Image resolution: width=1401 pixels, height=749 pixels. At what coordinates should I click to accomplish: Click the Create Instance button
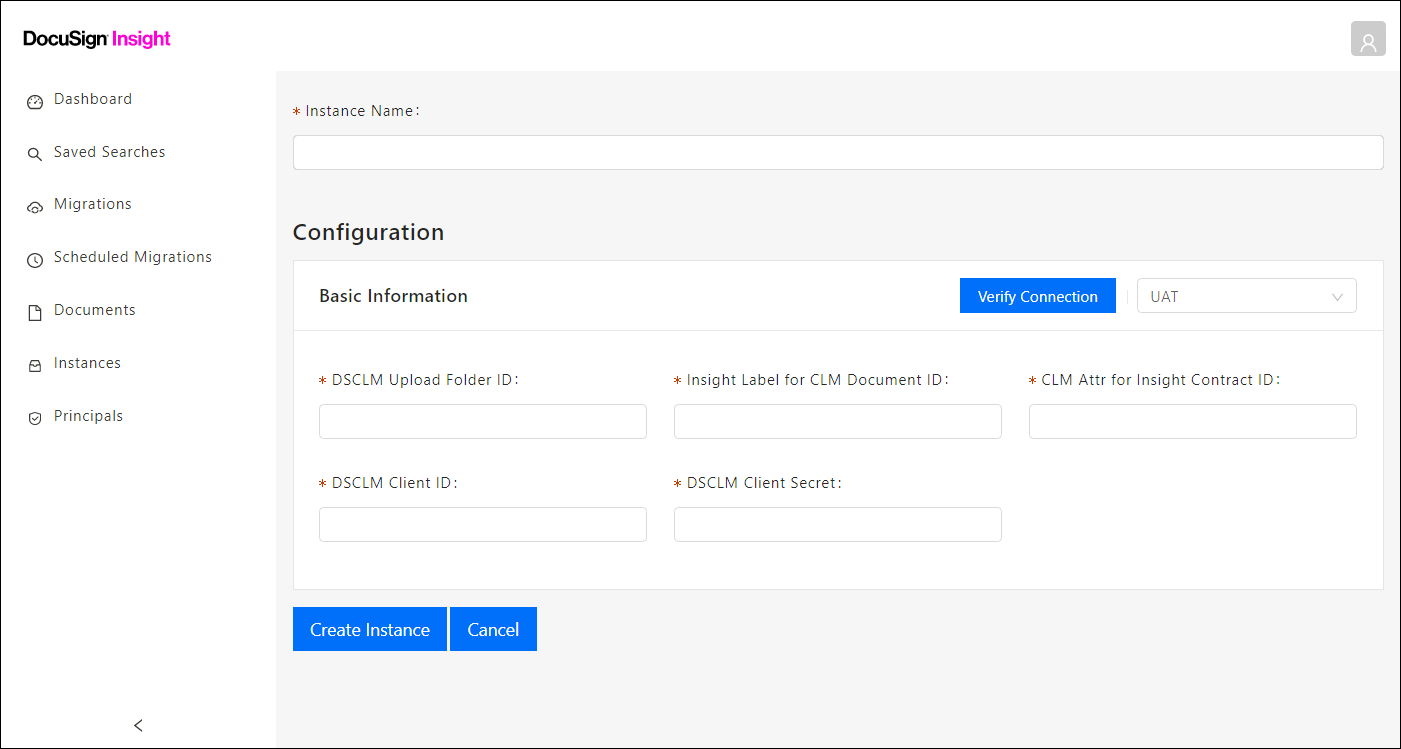369,629
